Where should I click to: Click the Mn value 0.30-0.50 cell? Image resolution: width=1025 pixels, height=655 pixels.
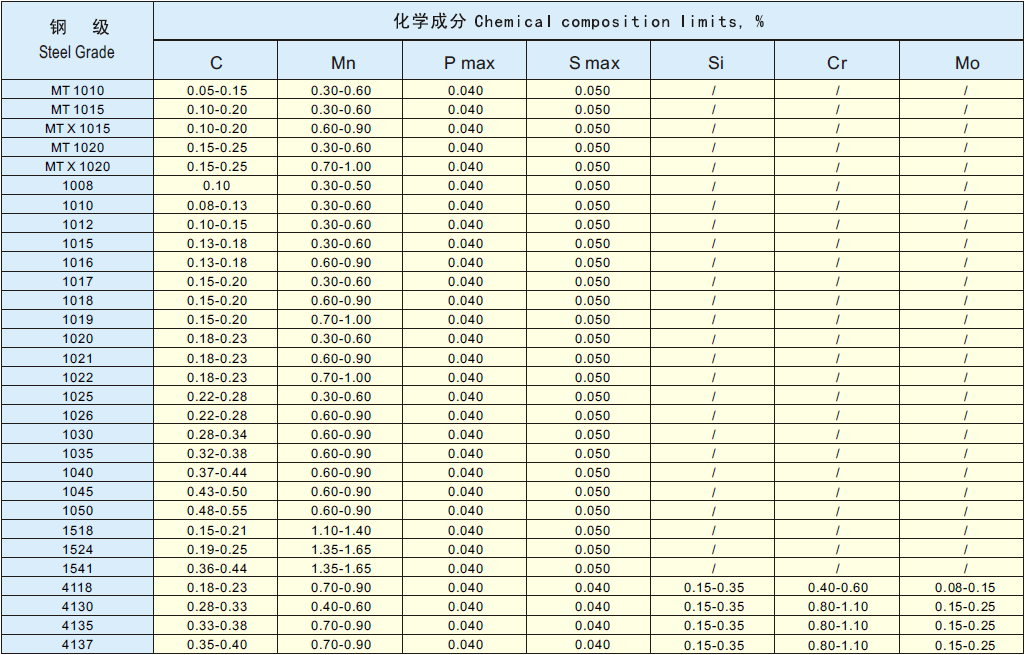[x=340, y=186]
